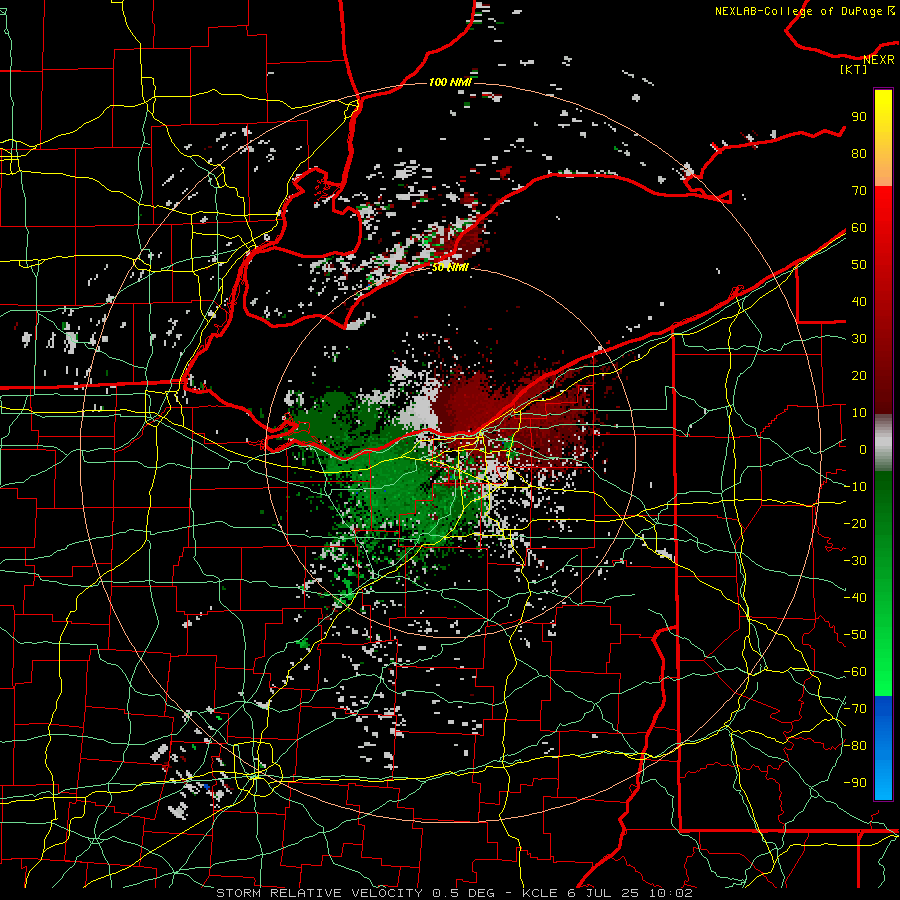Click the -60 value on velocity scale
900x900 pixels.
[x=855, y=672]
